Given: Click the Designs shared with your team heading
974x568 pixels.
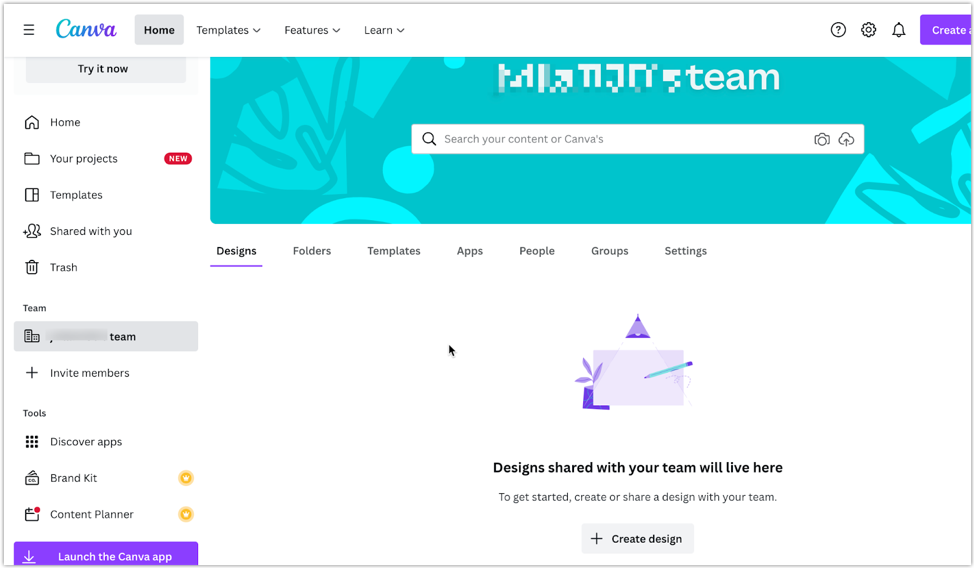Looking at the screenshot, I should [637, 468].
